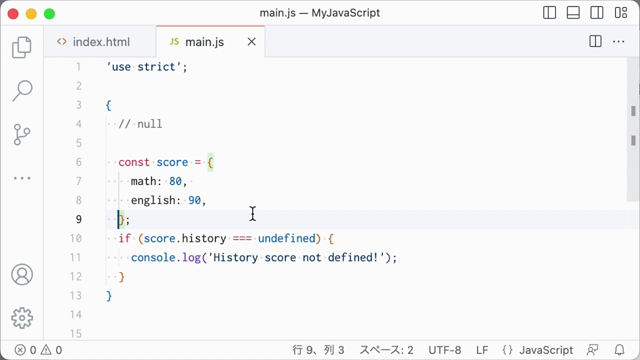This screenshot has width=640, height=360.
Task: Click 'log' method on line 11
Action: pyautogui.click(x=191, y=258)
